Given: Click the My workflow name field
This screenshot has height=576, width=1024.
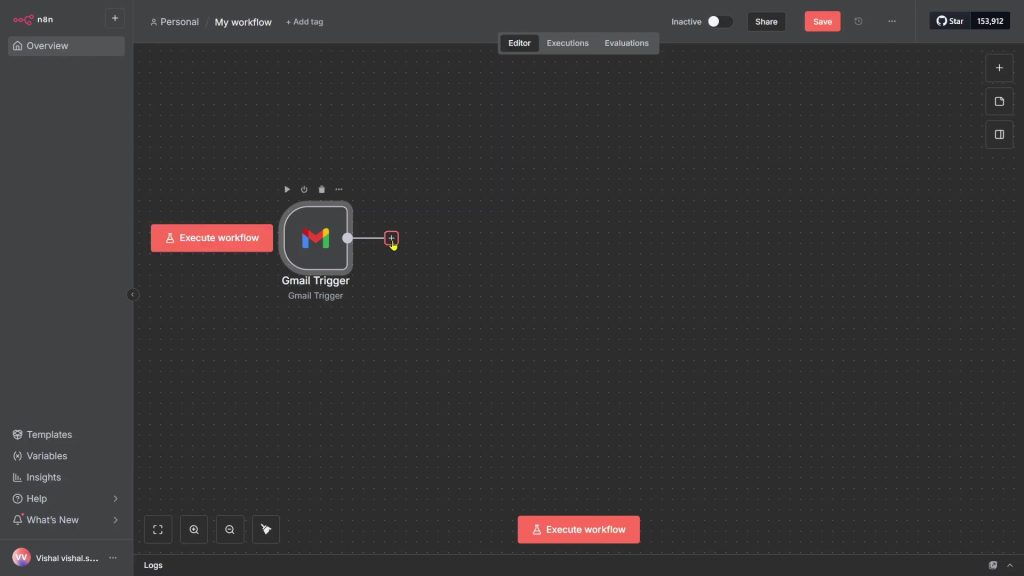Looking at the screenshot, I should tap(243, 22).
